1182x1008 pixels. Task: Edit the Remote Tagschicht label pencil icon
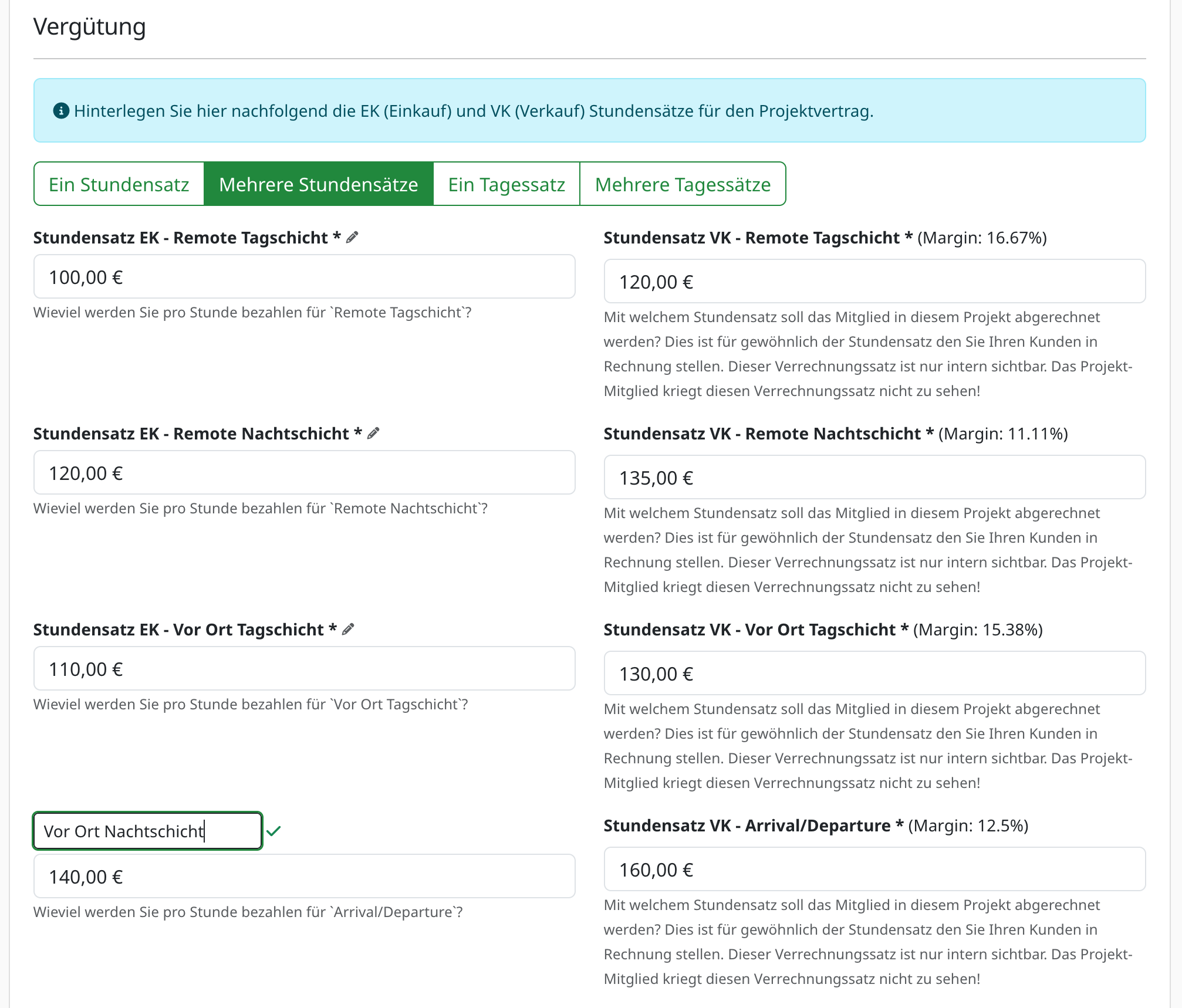[x=352, y=238]
